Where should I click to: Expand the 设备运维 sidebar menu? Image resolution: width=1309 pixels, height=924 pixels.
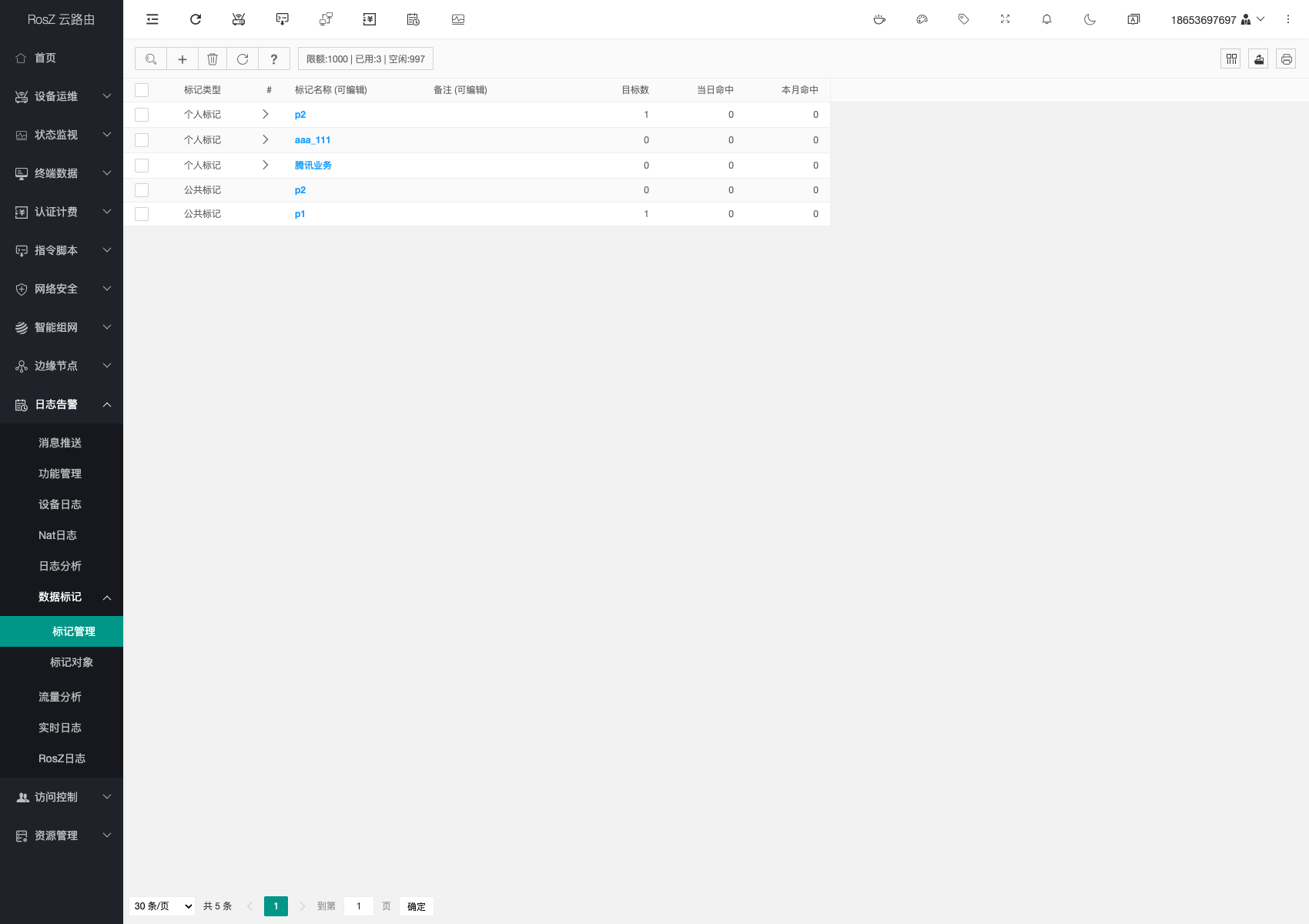click(62, 96)
